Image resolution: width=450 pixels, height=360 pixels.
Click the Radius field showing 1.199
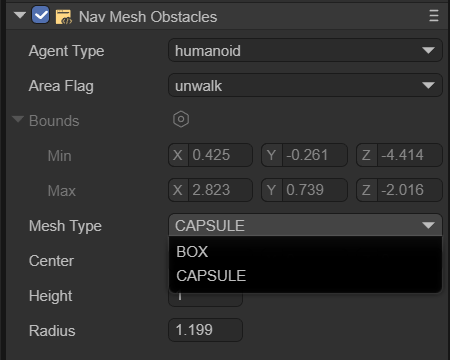(x=205, y=330)
